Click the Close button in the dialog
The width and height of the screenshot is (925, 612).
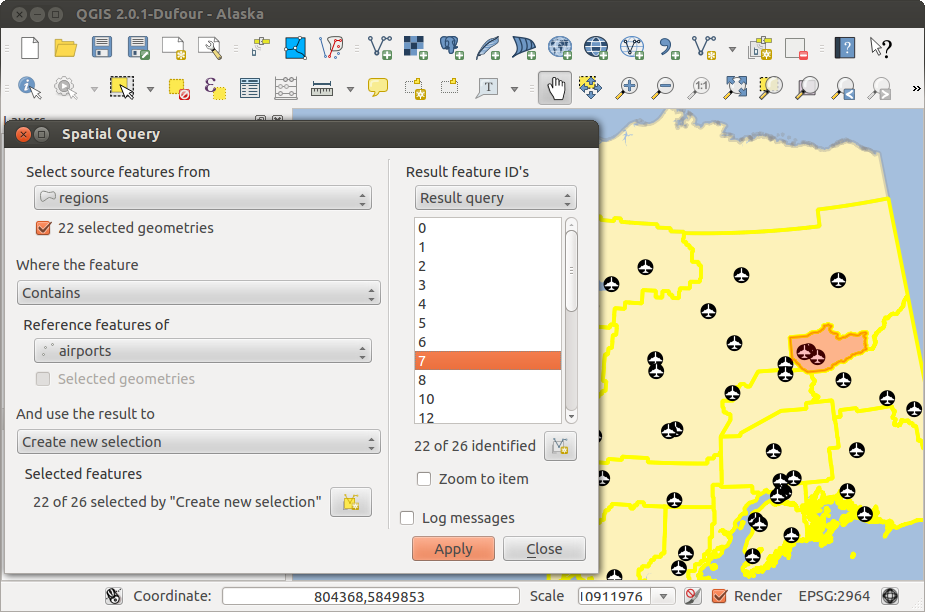544,549
